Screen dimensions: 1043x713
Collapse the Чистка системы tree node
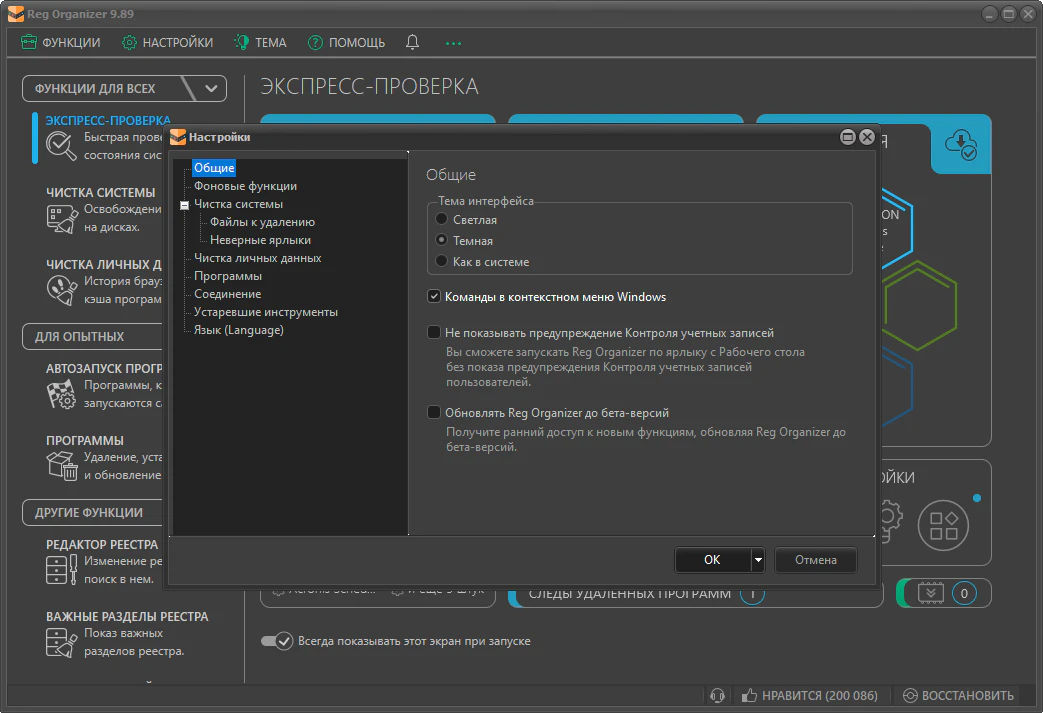184,205
